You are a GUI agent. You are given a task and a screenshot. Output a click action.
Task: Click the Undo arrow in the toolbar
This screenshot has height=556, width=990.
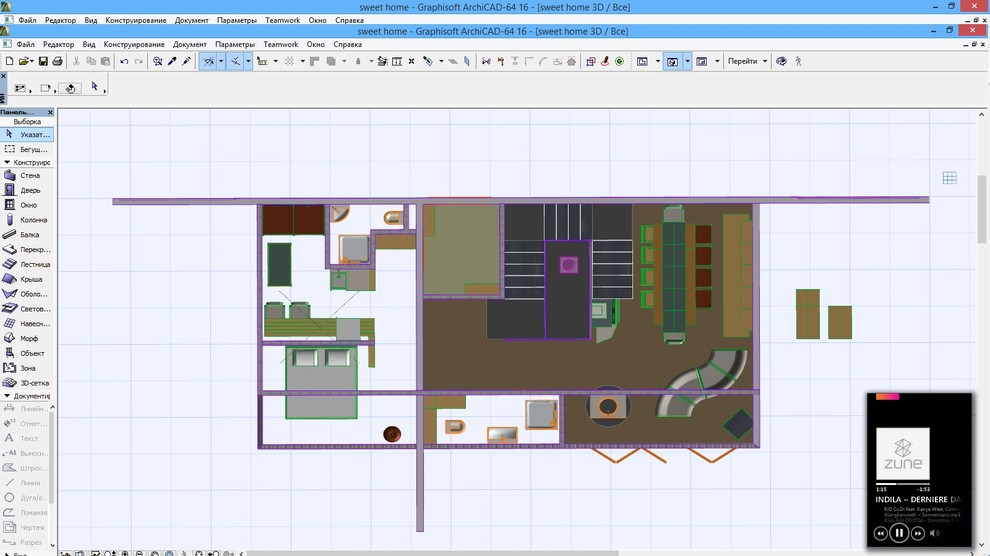[x=124, y=62]
